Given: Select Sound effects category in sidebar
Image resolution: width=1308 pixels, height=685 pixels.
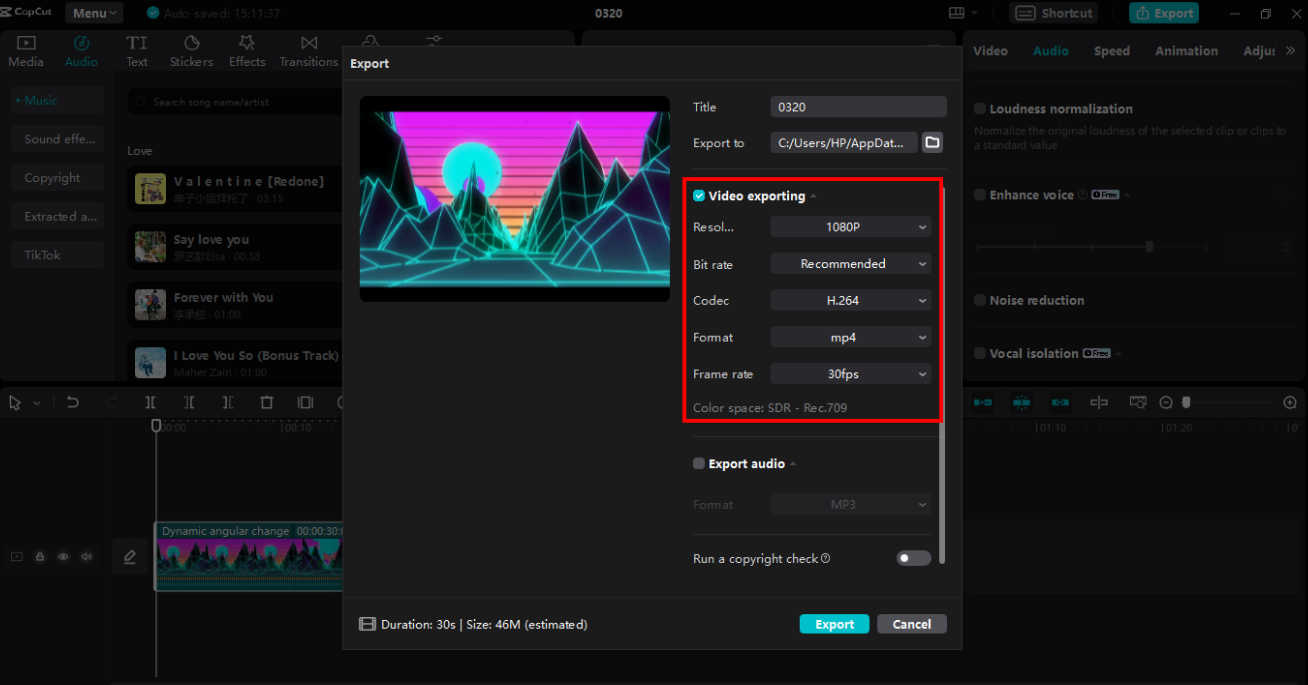Looking at the screenshot, I should [x=58, y=139].
